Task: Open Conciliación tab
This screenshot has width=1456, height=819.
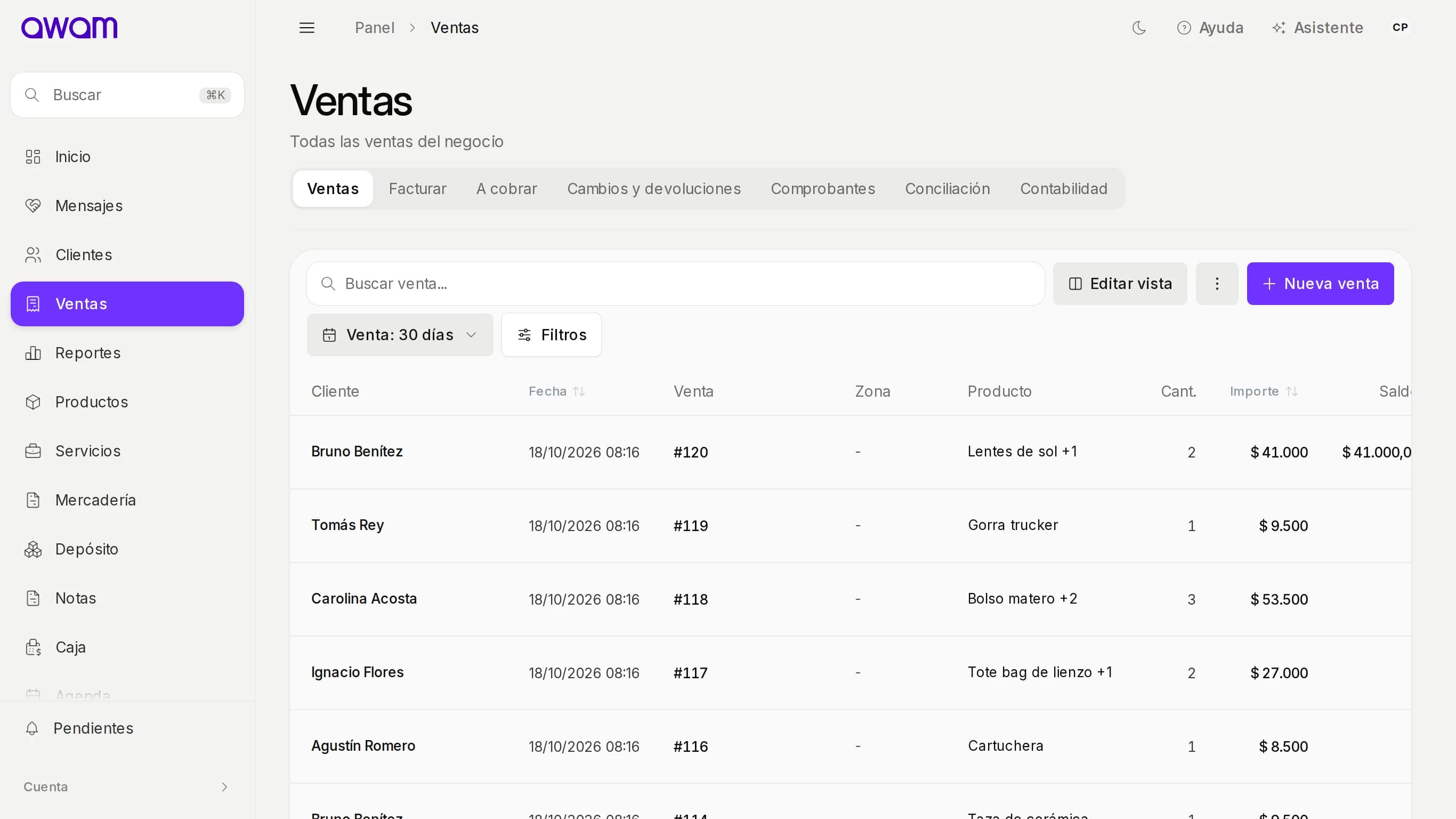Action: [x=947, y=189]
